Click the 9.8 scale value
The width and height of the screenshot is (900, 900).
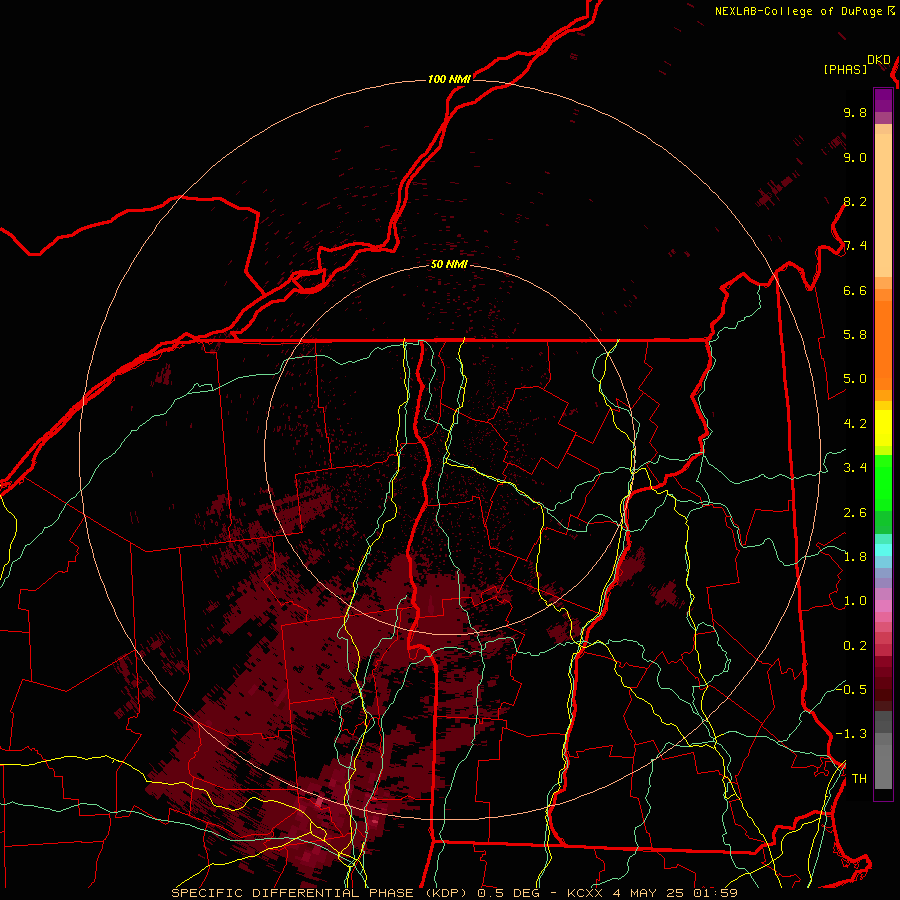tap(855, 113)
